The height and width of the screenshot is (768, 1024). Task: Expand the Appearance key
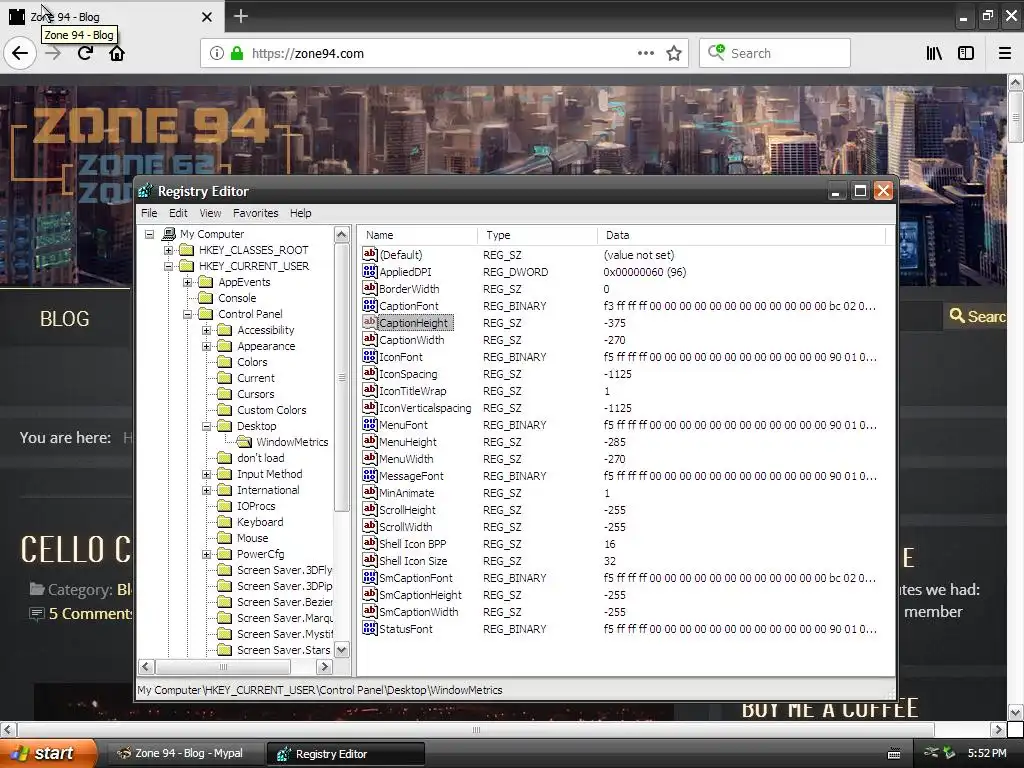tap(206, 346)
